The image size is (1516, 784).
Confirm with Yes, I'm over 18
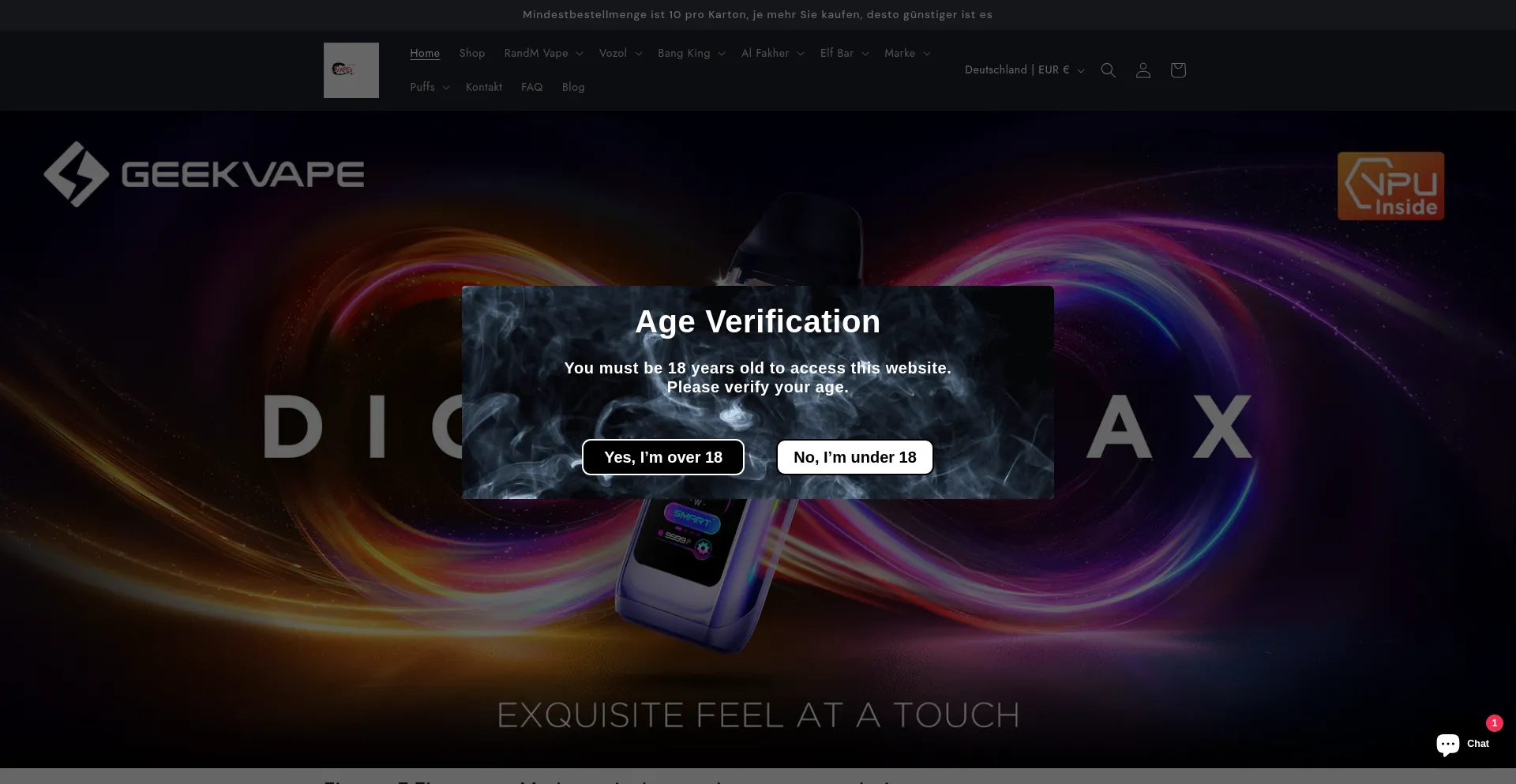(x=662, y=457)
